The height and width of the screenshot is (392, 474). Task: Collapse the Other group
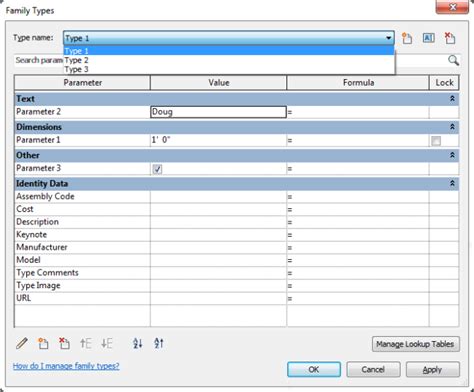click(452, 155)
